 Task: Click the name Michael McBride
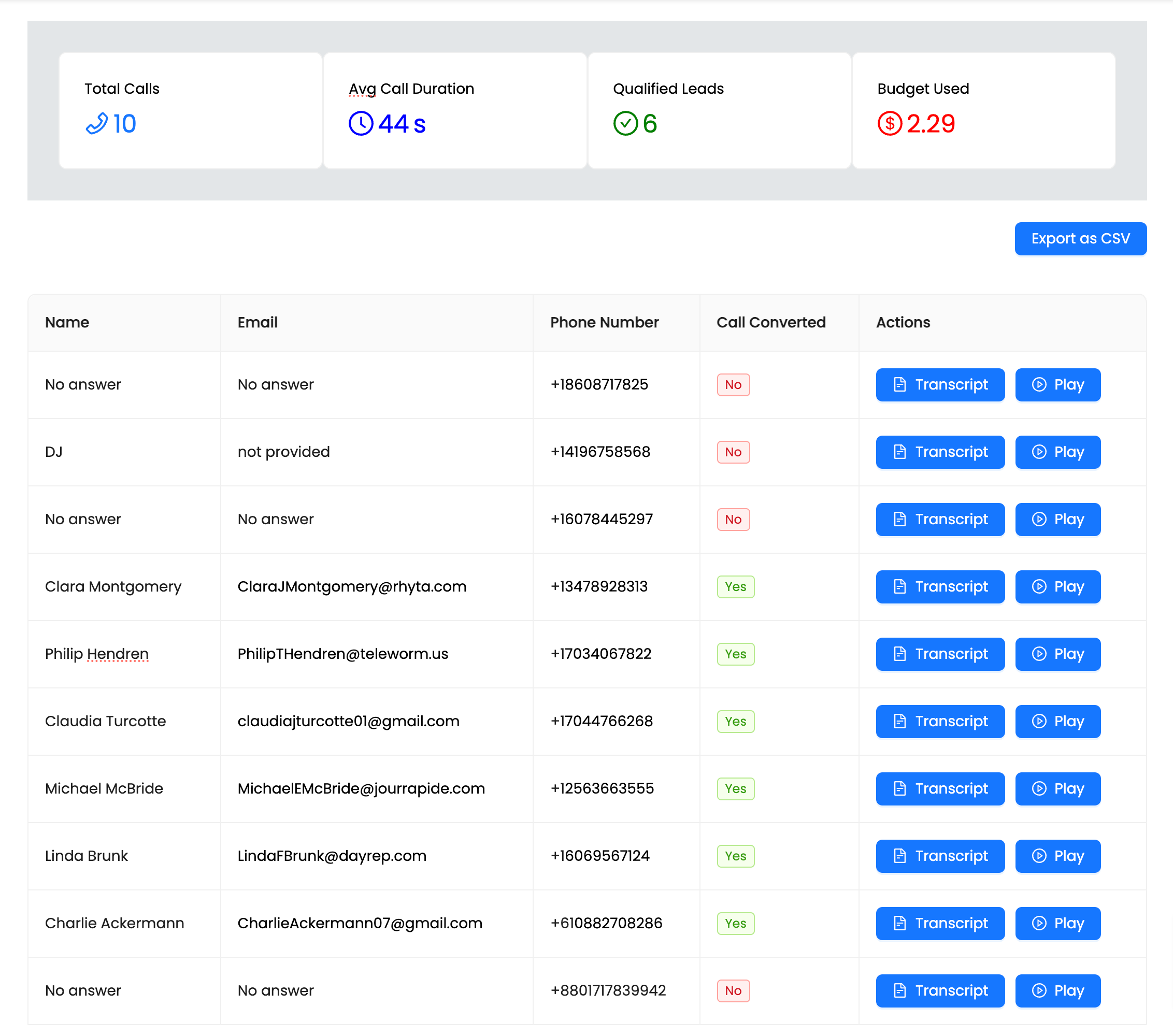coord(104,789)
